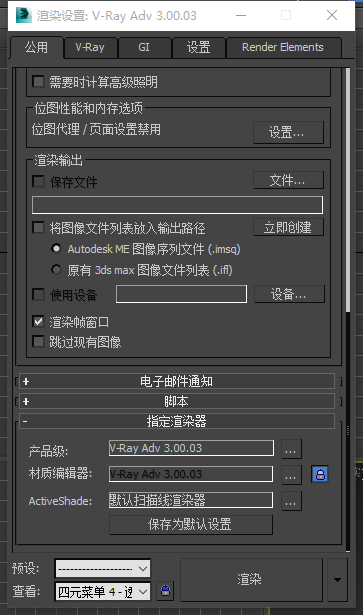This screenshot has width=363, height=615.
Task: Enable the 使用设备 checkbox
Action: [38, 294]
